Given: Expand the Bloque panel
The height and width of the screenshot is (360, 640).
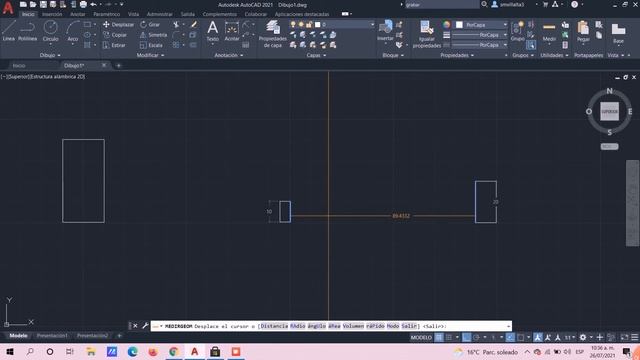Looking at the screenshot, I should [393, 55].
